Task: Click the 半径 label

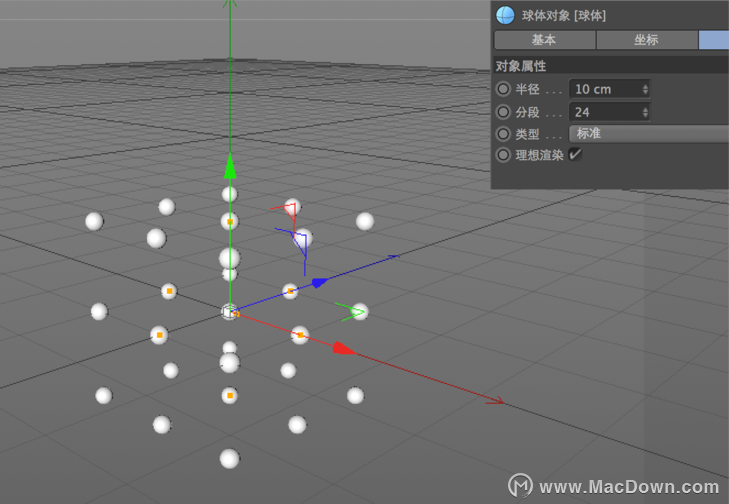Action: coord(527,89)
